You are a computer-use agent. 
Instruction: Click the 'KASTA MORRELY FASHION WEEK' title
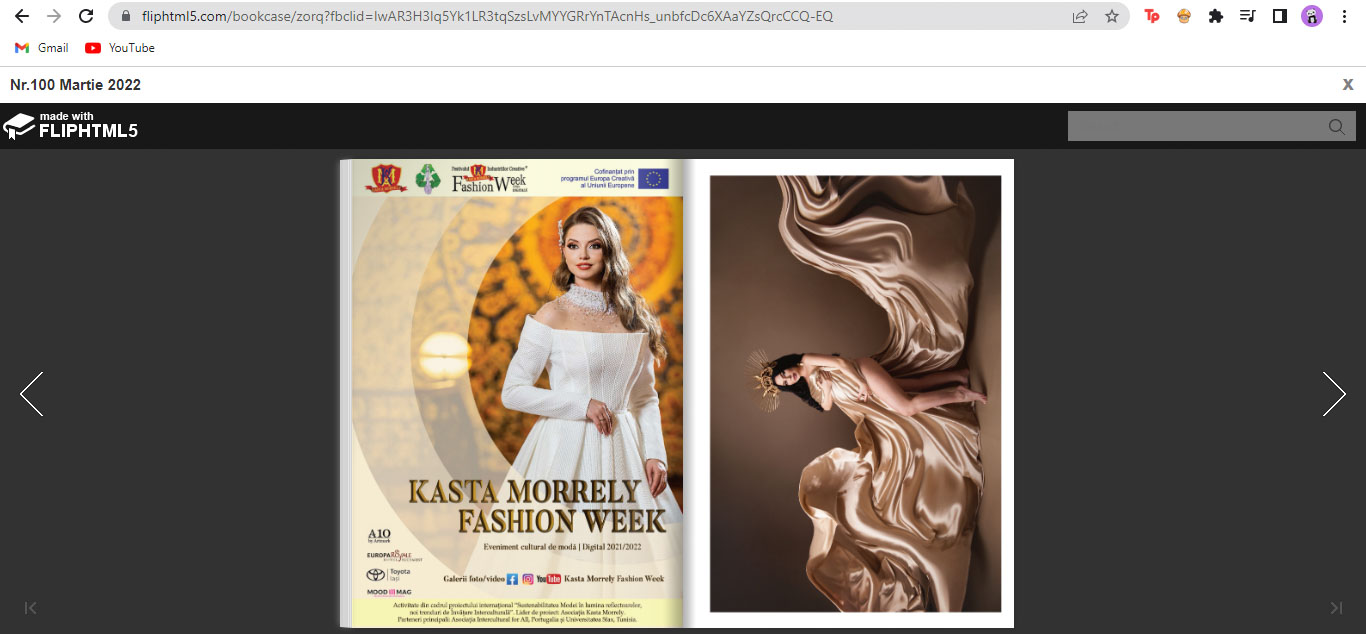[x=537, y=507]
